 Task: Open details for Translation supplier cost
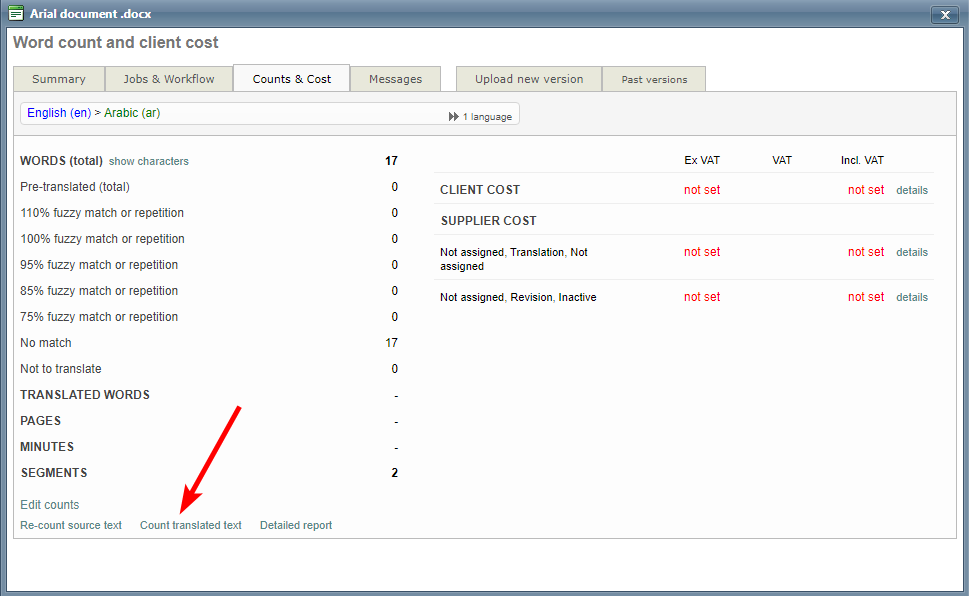pyautogui.click(x=911, y=252)
